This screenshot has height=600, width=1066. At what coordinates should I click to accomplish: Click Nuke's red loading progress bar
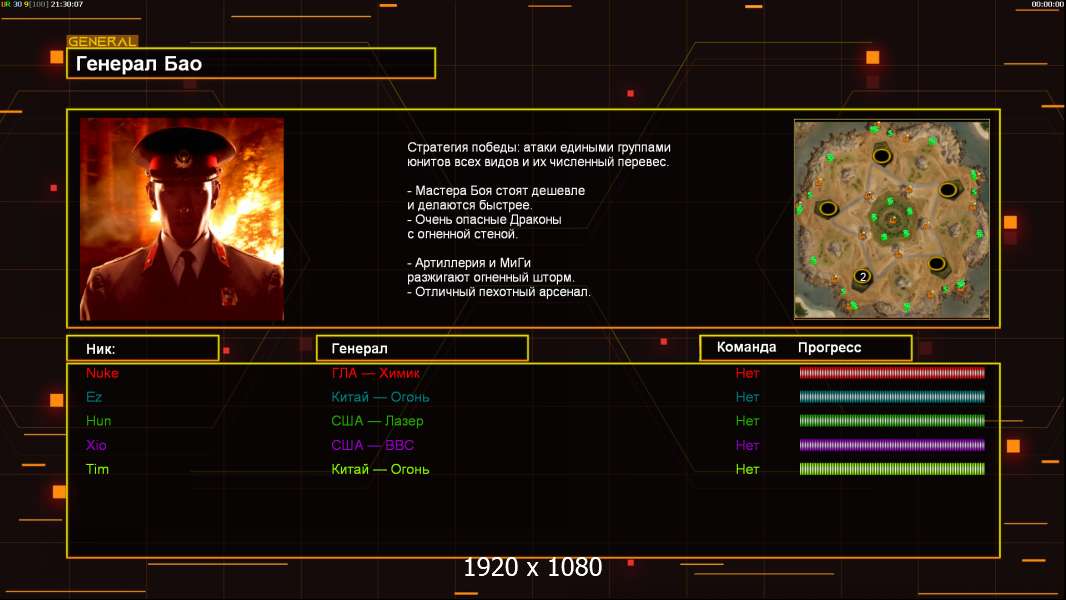[892, 372]
